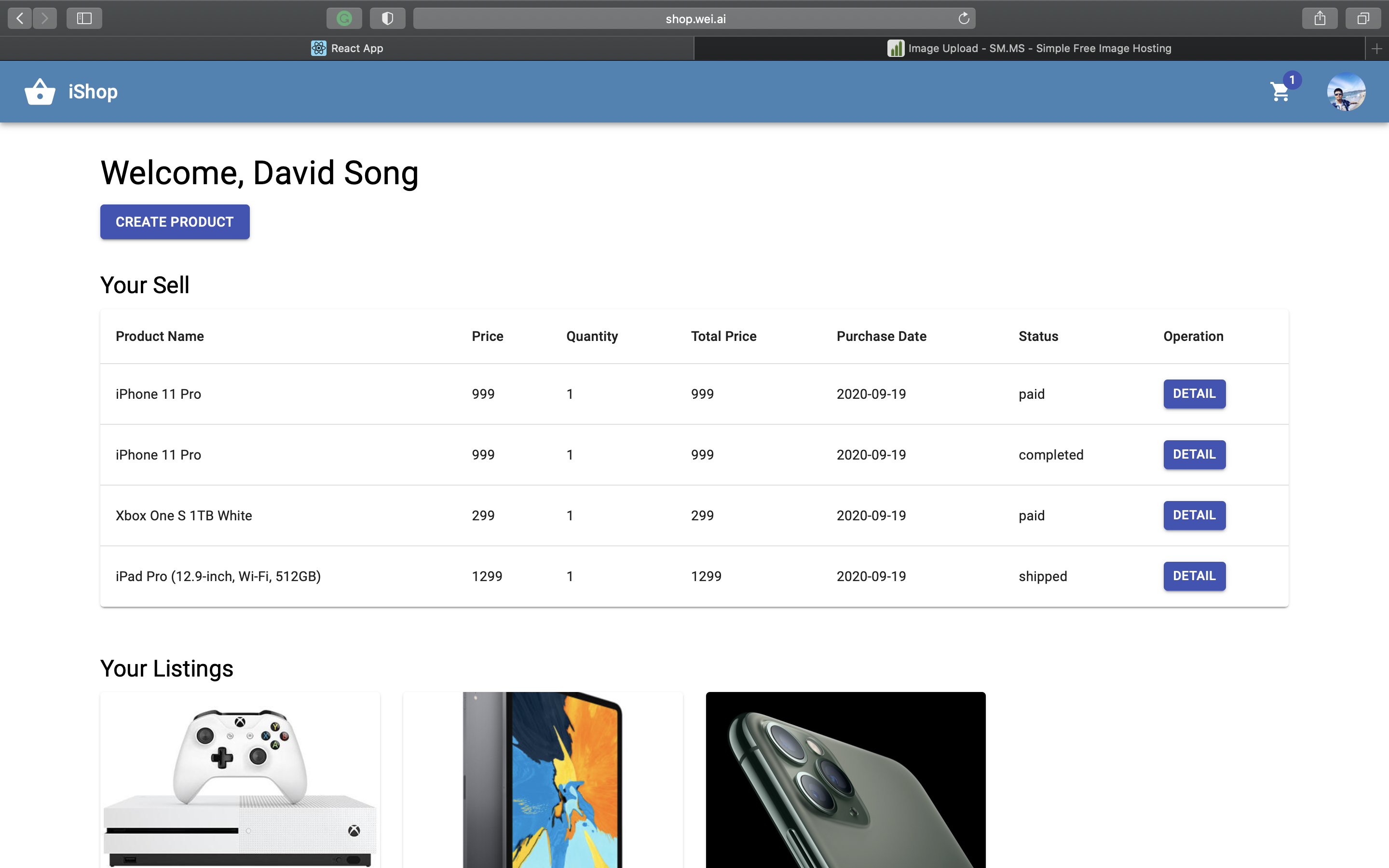1389x868 pixels.
Task: Open Detail for the Xbox One S order
Action: 1195,515
